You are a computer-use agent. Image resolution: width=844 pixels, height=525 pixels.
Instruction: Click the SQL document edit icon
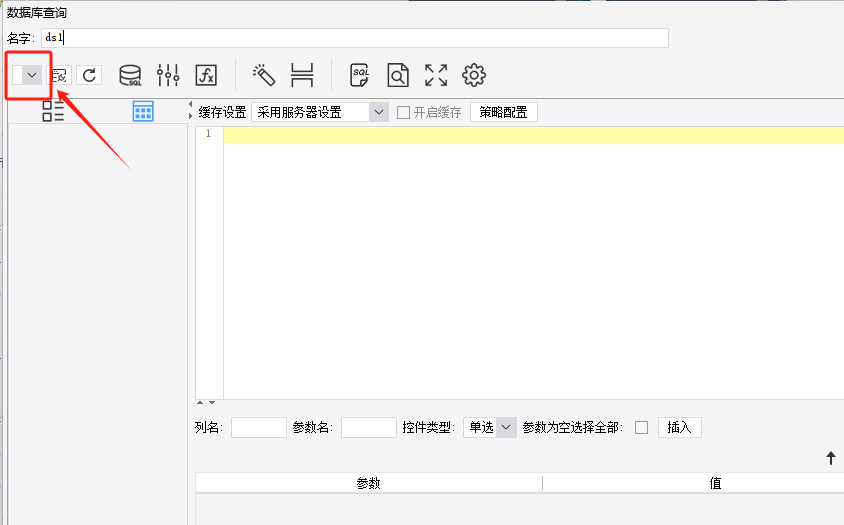[x=360, y=75]
